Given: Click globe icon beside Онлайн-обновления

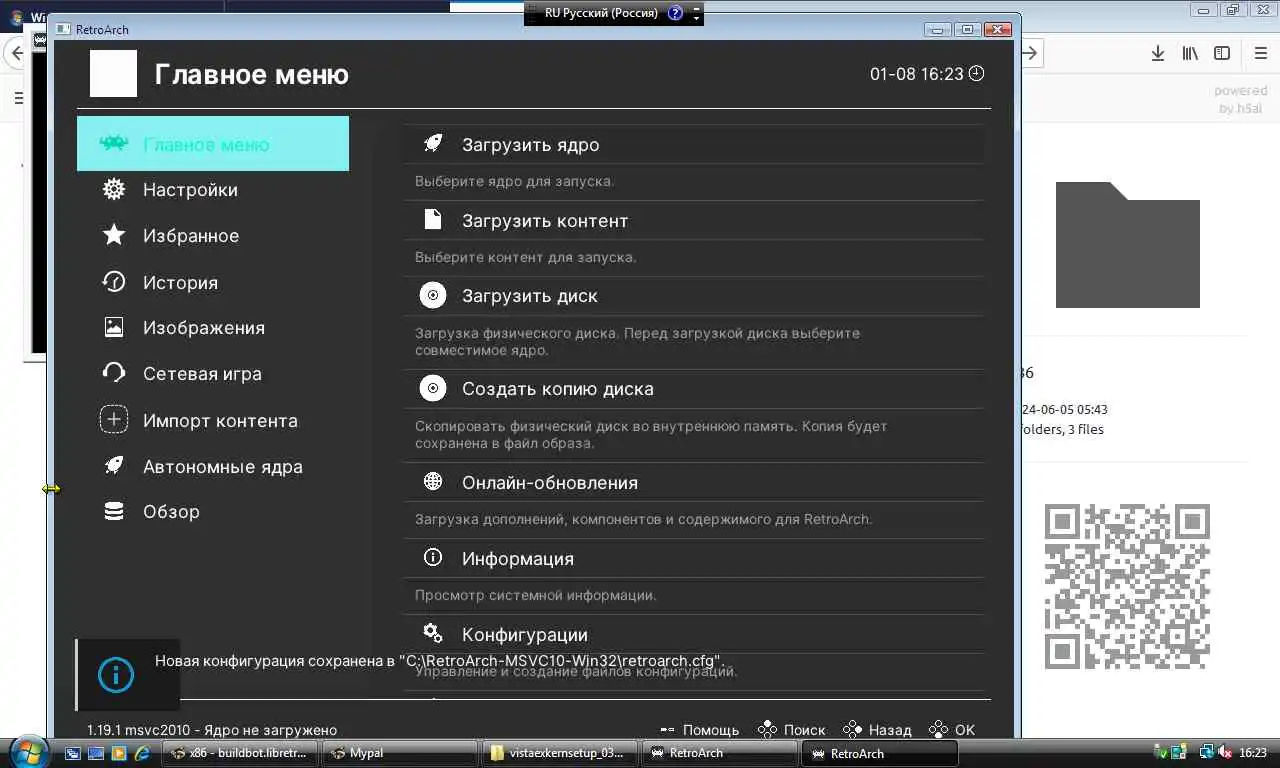Looking at the screenshot, I should [x=433, y=482].
